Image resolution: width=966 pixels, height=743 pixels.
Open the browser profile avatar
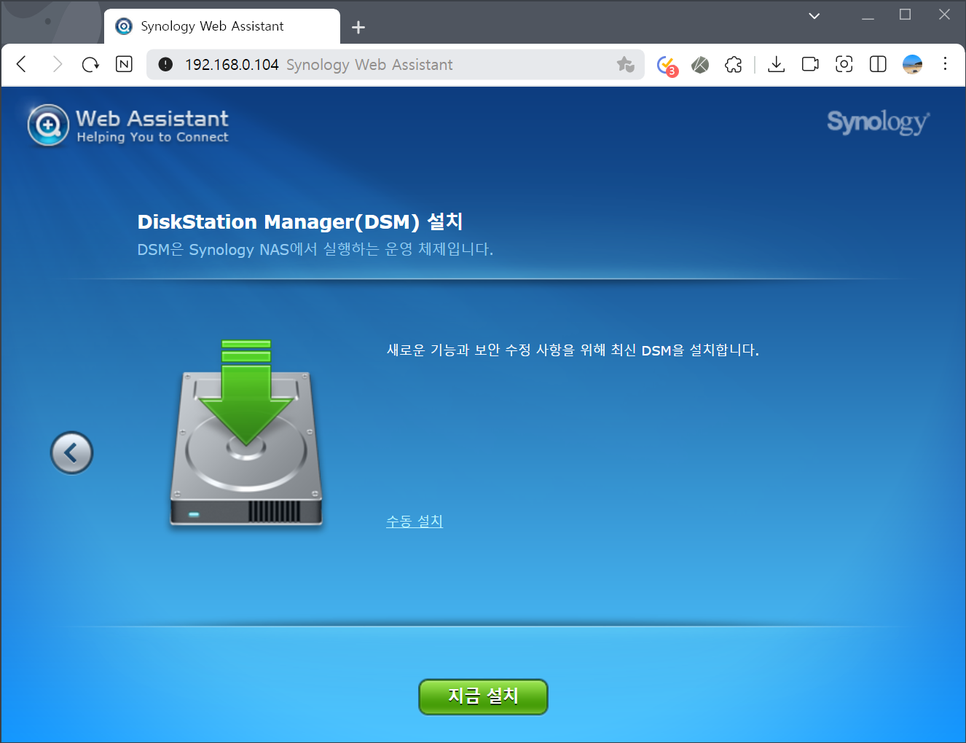pyautogui.click(x=912, y=64)
